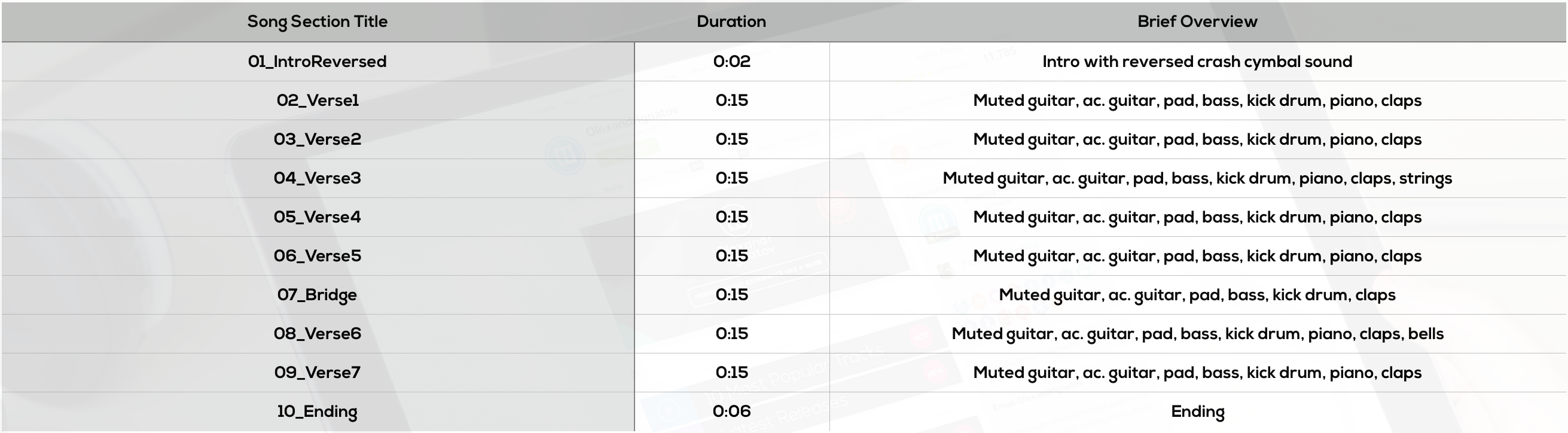
Task: Click the 05_Verse4 section cell
Action: [x=317, y=218]
